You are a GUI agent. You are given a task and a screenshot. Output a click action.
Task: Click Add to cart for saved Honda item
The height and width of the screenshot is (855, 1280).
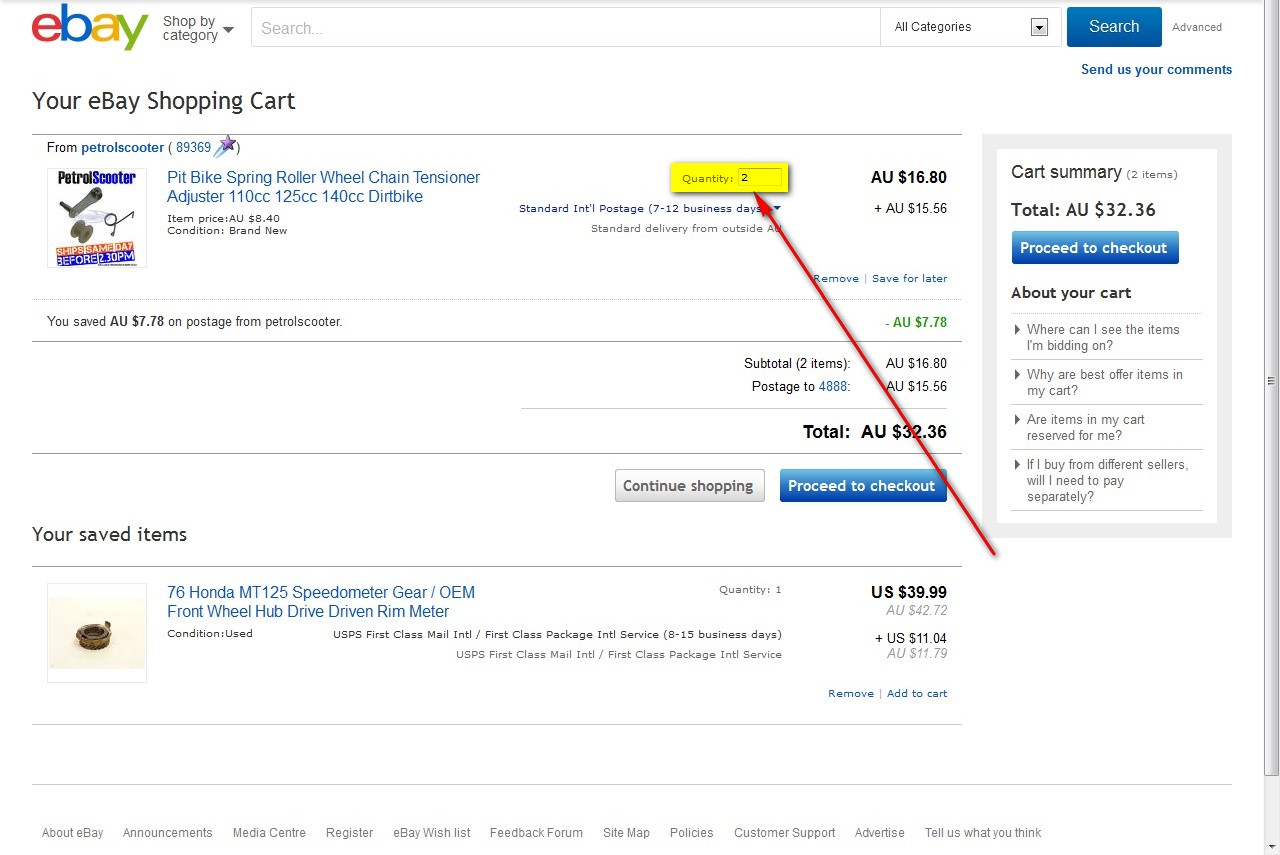click(x=916, y=694)
